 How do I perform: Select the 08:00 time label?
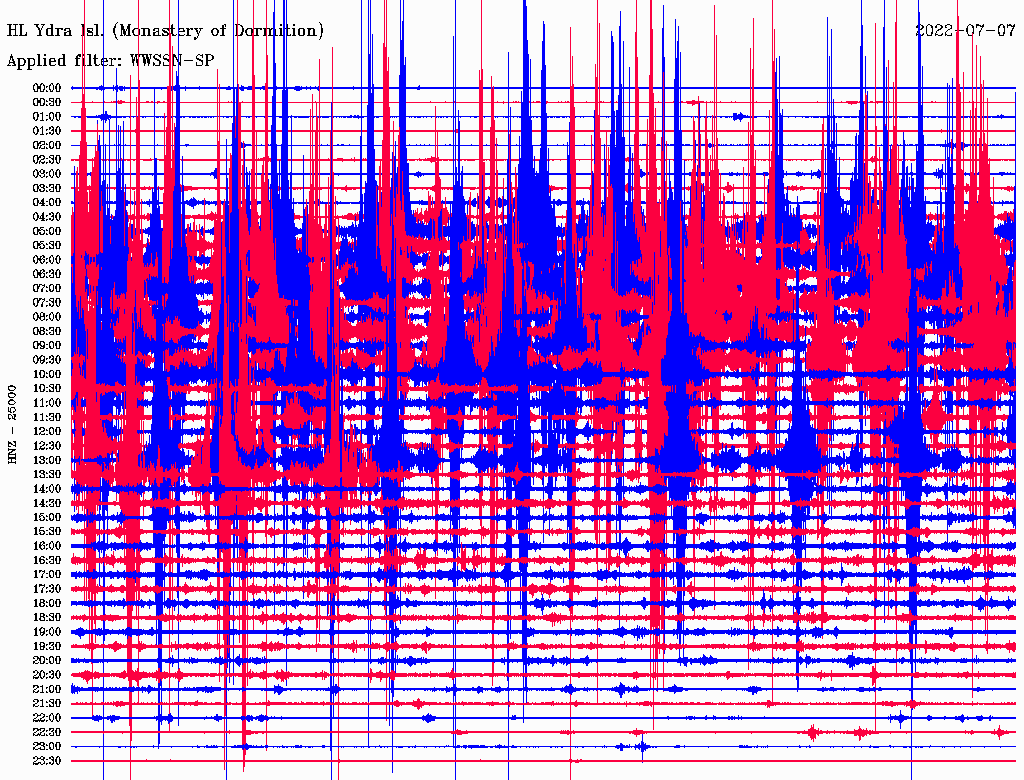(x=47, y=317)
